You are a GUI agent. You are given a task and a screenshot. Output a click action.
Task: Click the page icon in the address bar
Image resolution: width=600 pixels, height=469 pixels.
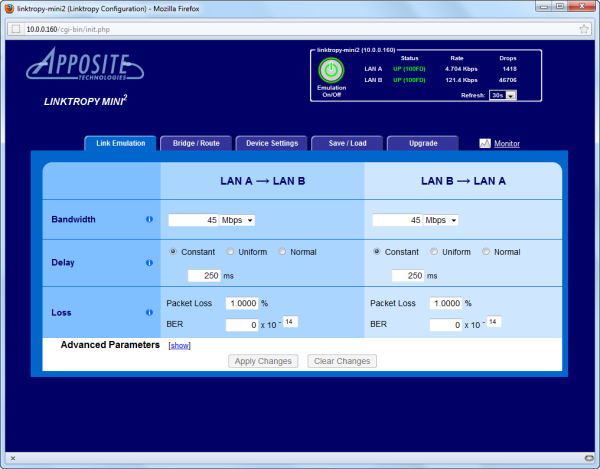click(x=17, y=29)
